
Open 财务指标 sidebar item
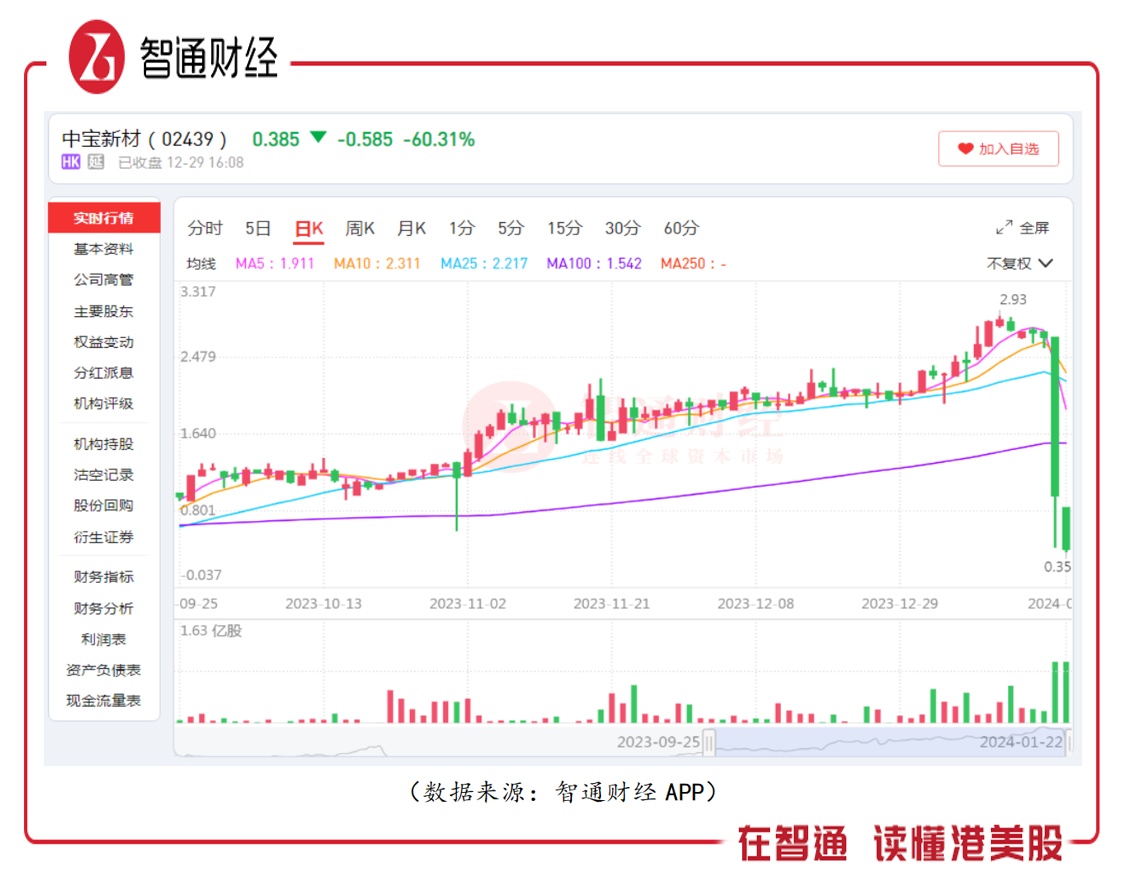point(104,577)
